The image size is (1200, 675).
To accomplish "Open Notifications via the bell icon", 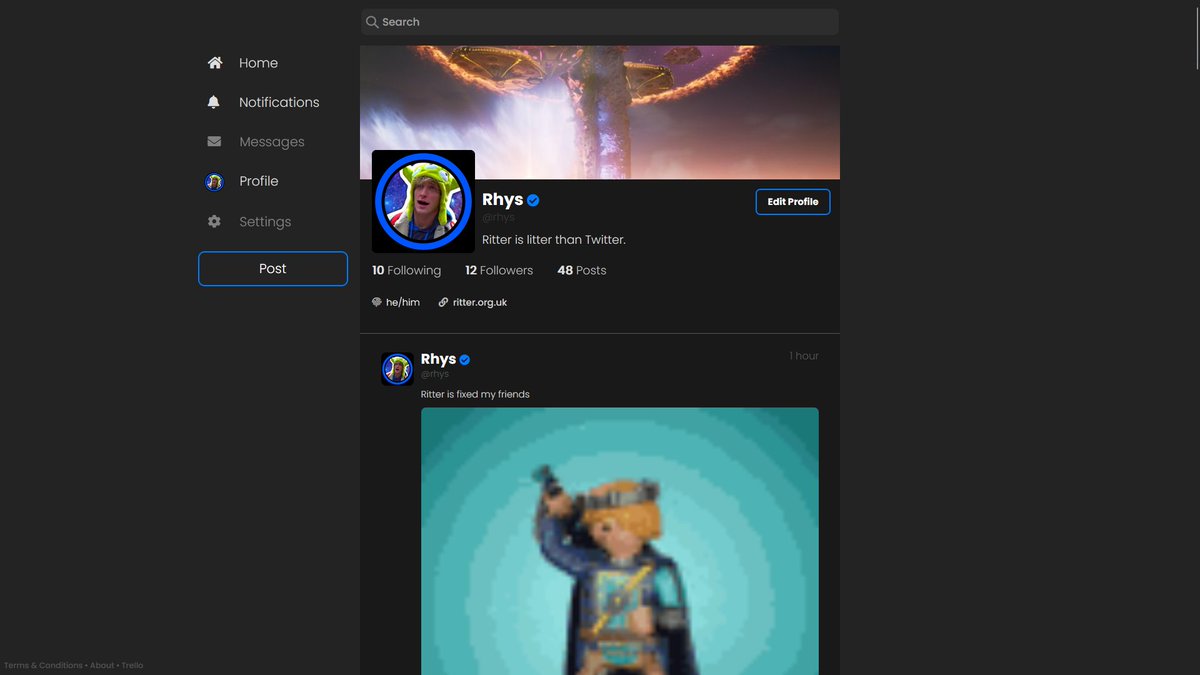I will point(213,101).
